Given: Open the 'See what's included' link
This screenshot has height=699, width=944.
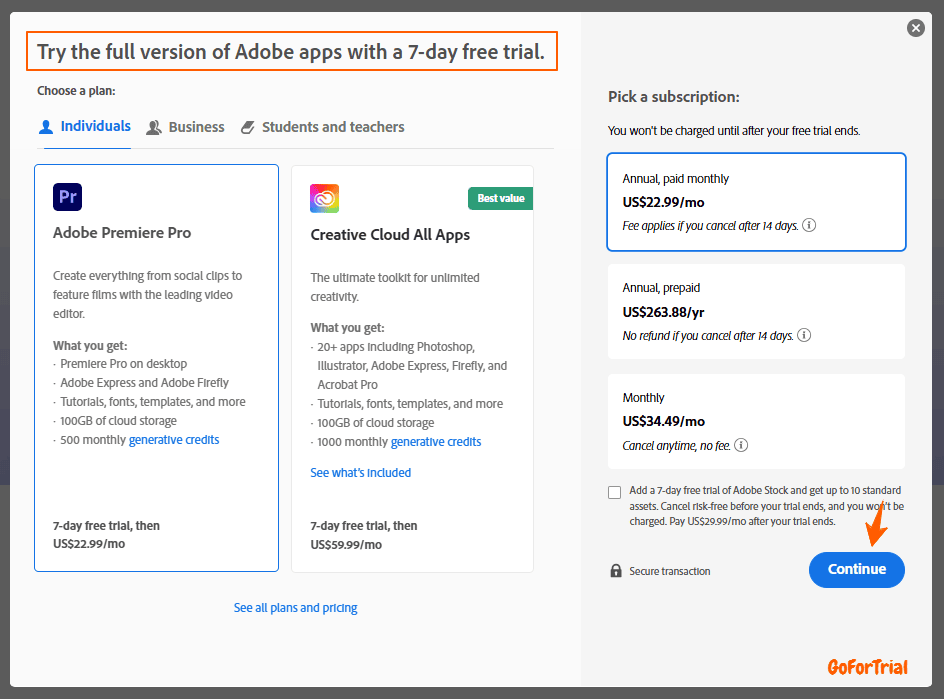Looking at the screenshot, I should click(x=361, y=473).
